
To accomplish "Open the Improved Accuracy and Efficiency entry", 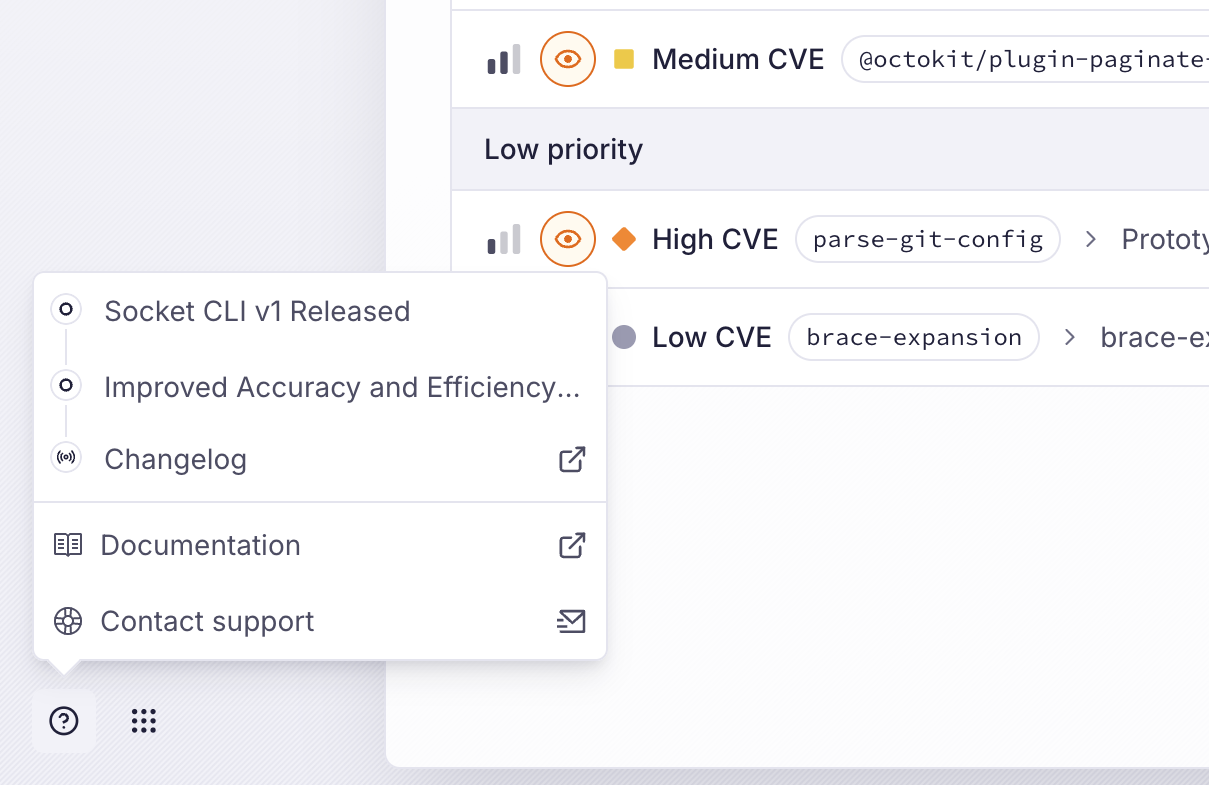I will [341, 387].
